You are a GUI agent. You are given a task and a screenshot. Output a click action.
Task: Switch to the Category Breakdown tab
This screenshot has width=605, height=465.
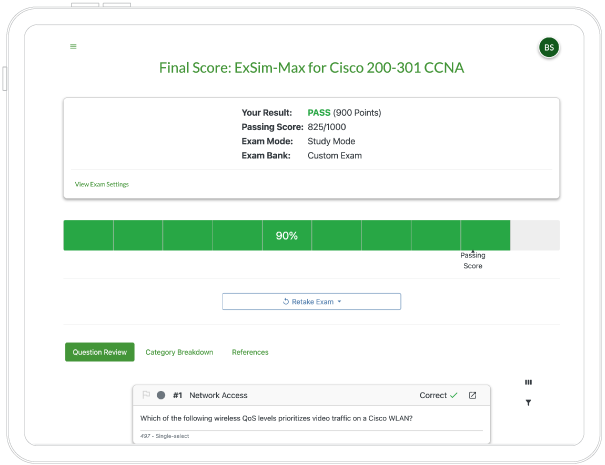[x=179, y=352]
